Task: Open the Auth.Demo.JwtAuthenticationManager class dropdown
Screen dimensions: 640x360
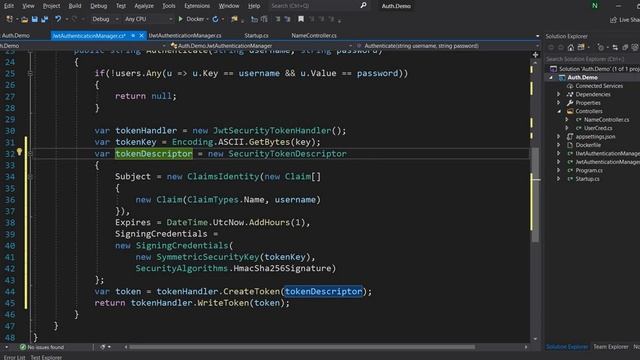Action: [261, 46]
